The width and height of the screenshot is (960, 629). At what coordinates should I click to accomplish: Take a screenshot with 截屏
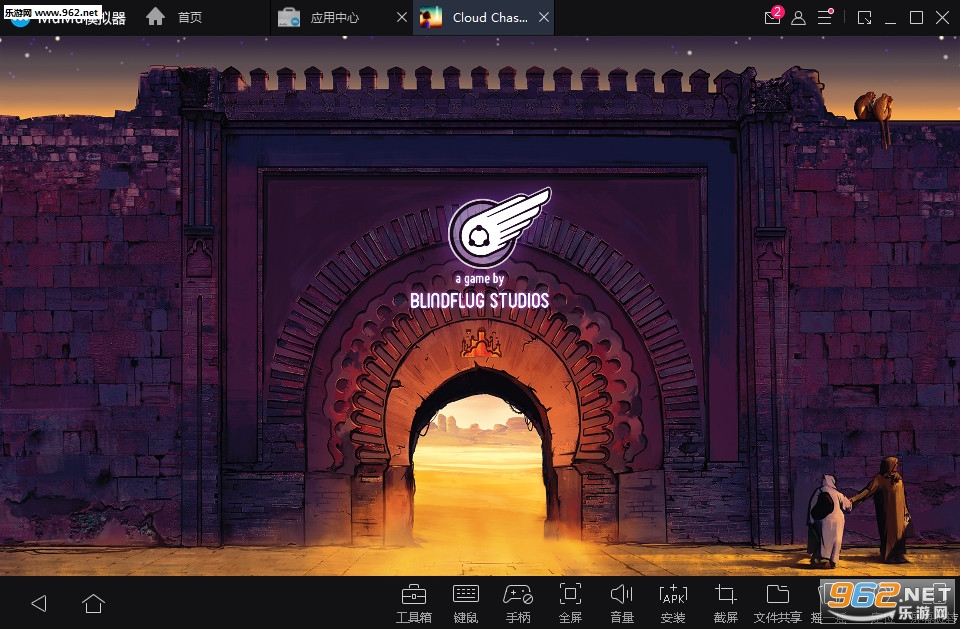tap(726, 602)
